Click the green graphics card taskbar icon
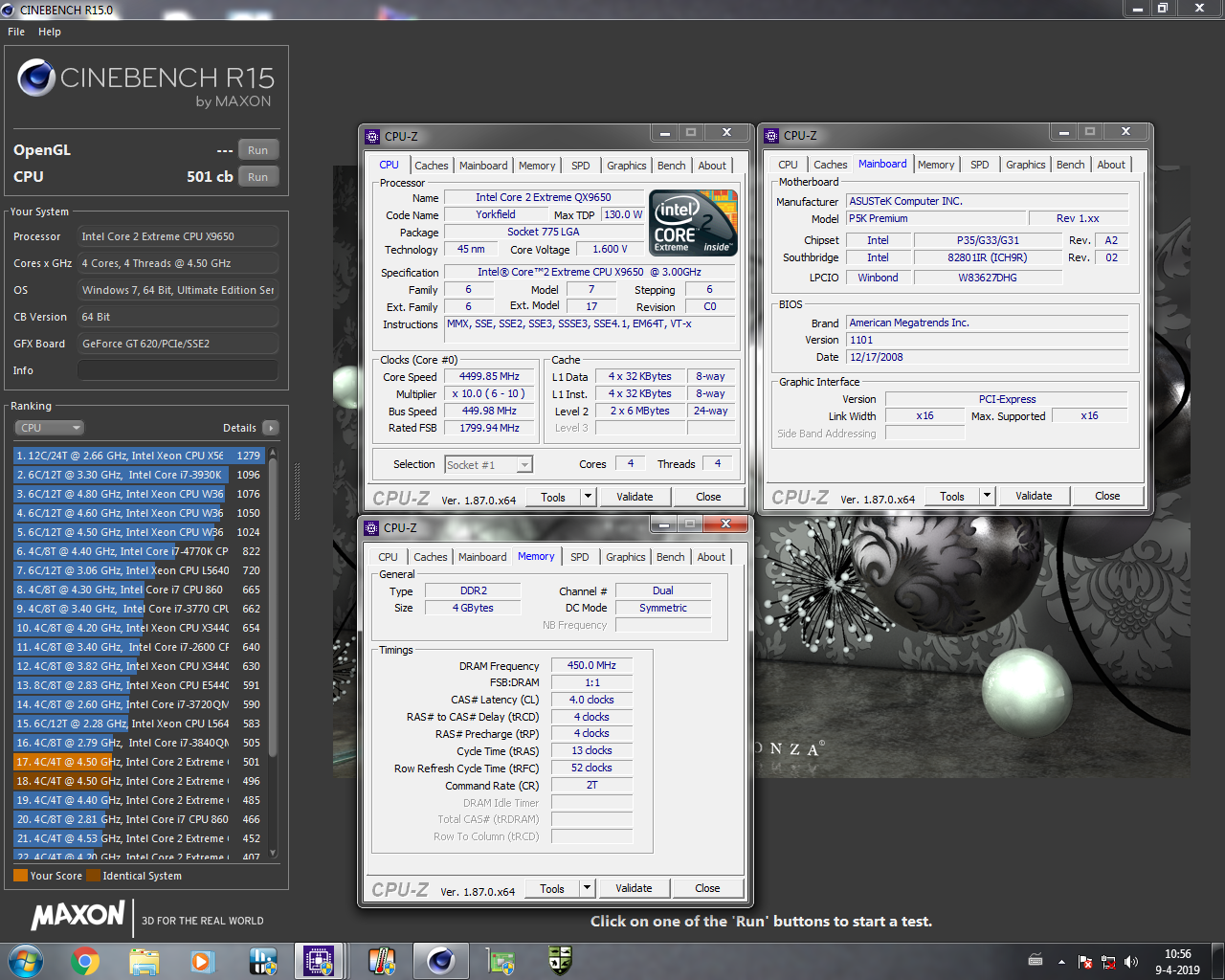 [501, 960]
